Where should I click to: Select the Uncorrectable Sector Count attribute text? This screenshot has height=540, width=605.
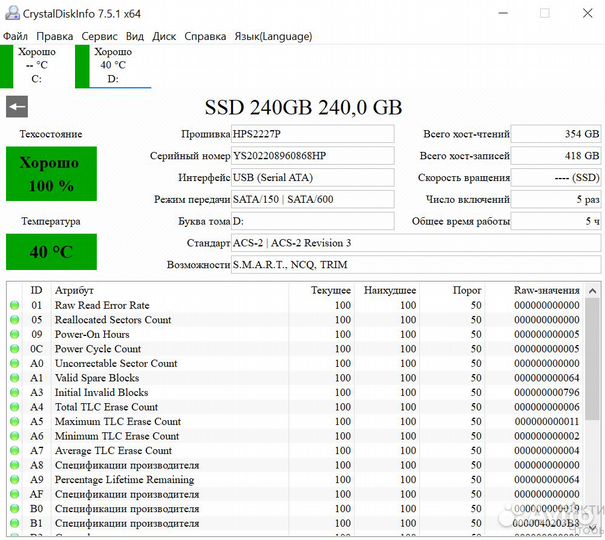tap(116, 363)
